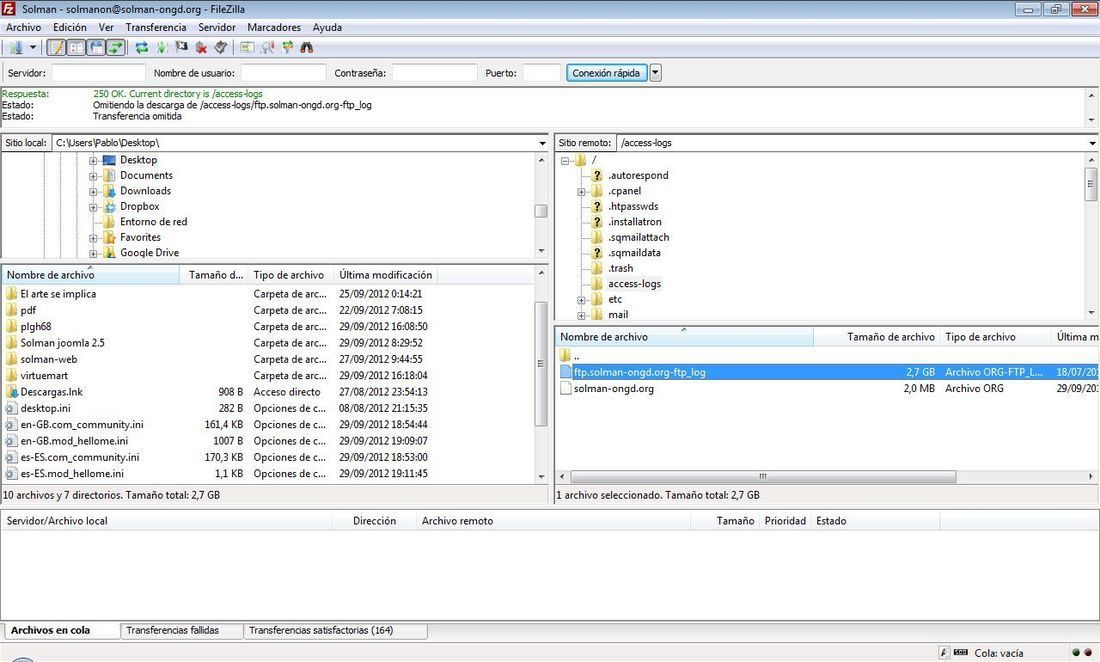Expand the Desktop folder in local tree
Screen dimensions: 1100x662
pos(93,161)
